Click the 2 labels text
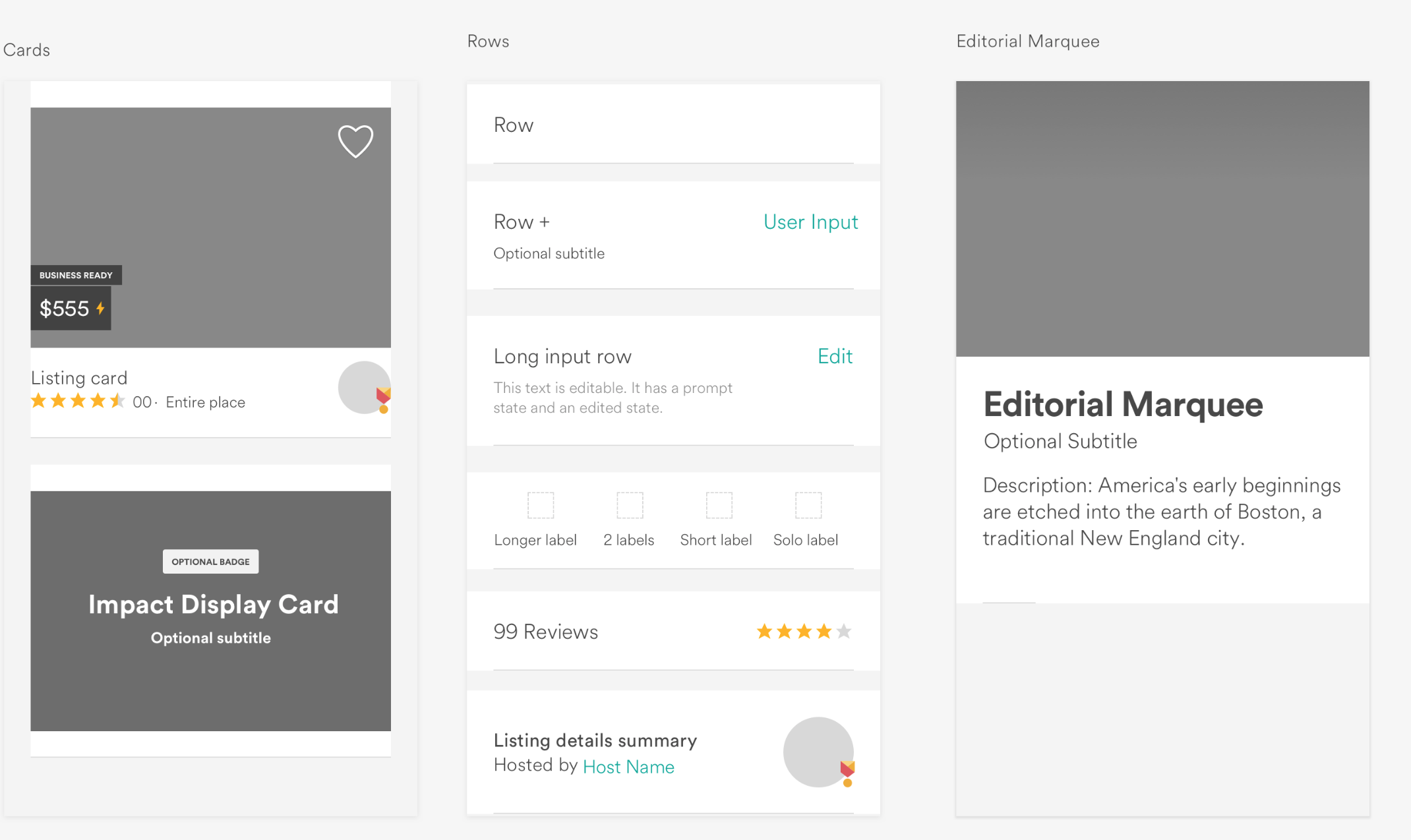The image size is (1411, 840). click(x=628, y=540)
